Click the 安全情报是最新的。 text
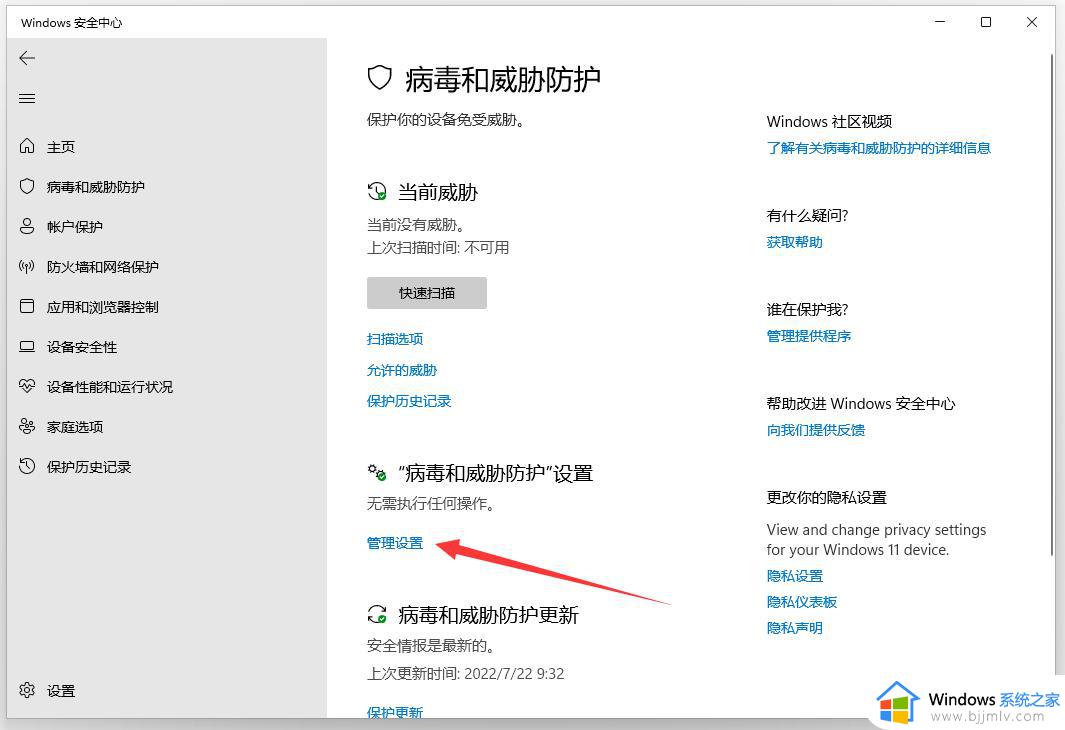Screen dimensions: 1065x730 click(x=430, y=645)
